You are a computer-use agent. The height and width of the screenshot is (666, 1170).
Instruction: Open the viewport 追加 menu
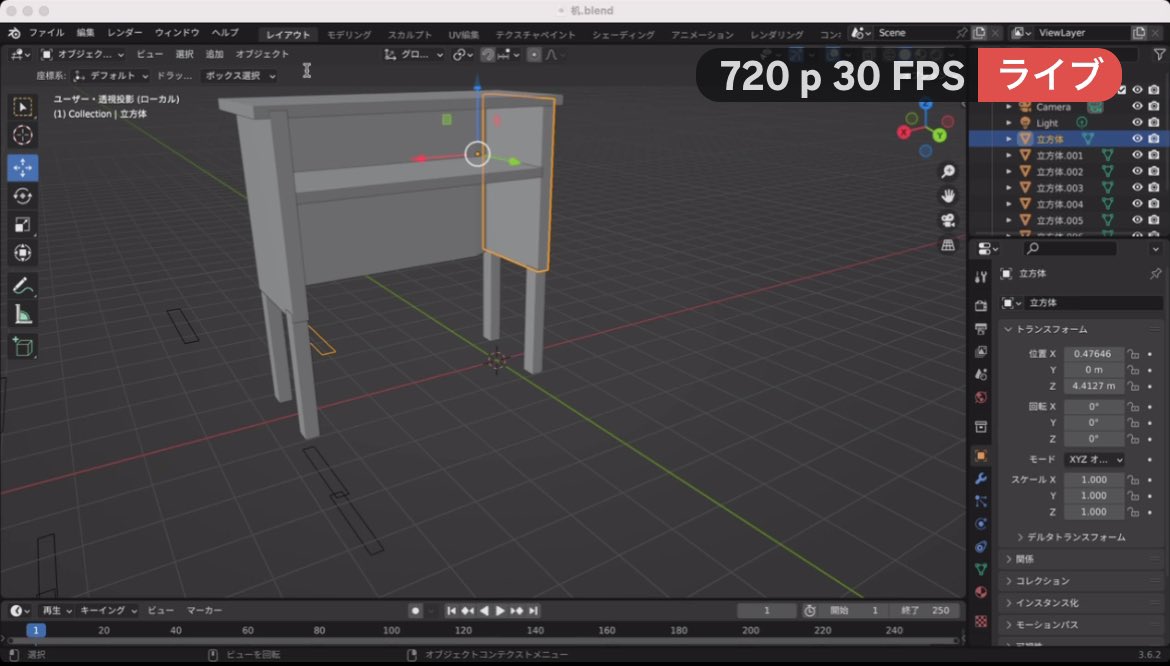(x=214, y=54)
